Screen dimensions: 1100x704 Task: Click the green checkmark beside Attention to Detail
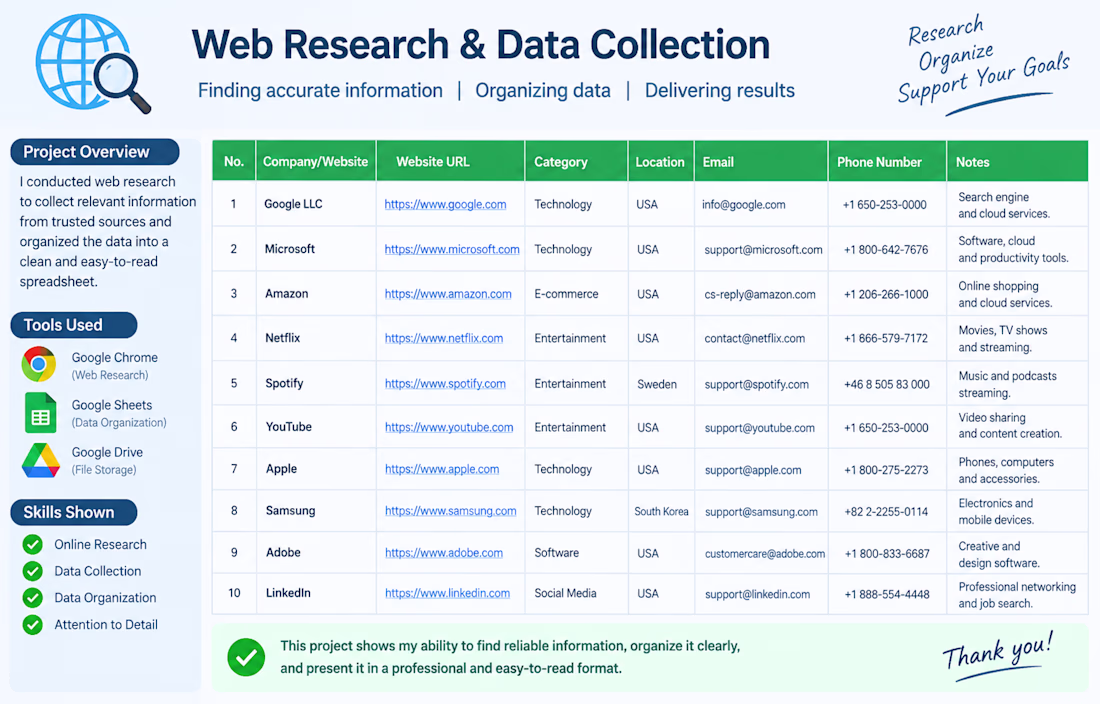click(32, 624)
